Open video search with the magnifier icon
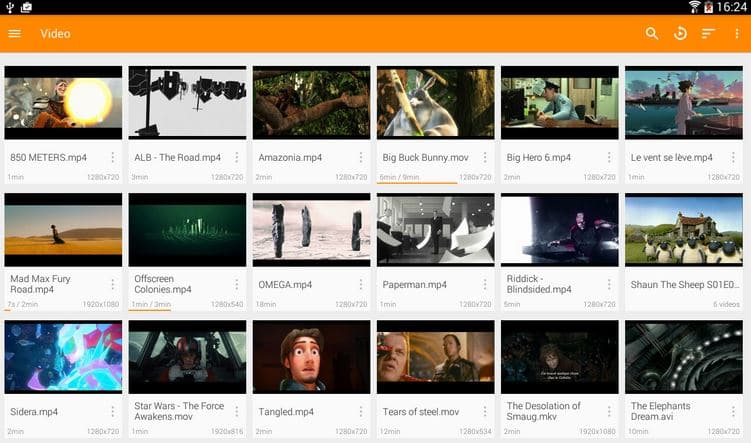The height and width of the screenshot is (443, 751). tap(651, 34)
